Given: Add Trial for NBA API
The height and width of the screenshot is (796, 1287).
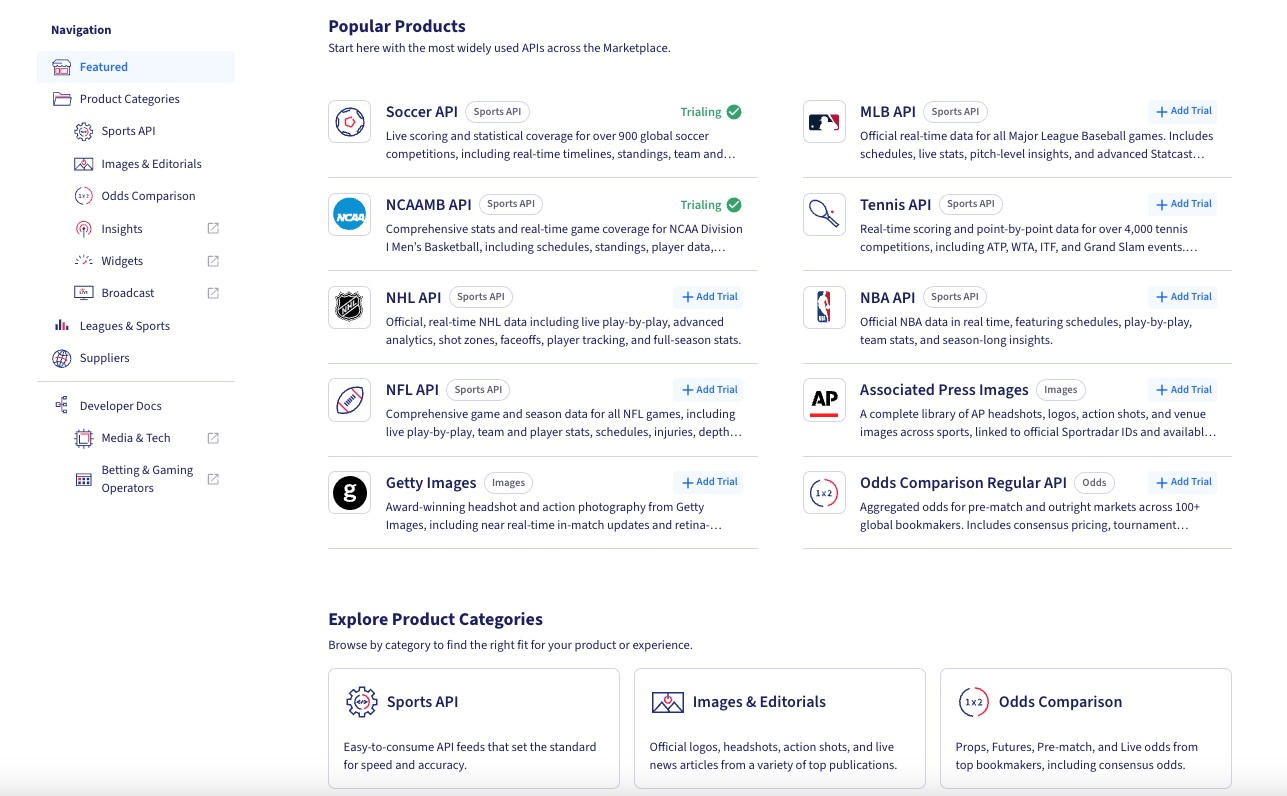Looking at the screenshot, I should [x=1183, y=297].
